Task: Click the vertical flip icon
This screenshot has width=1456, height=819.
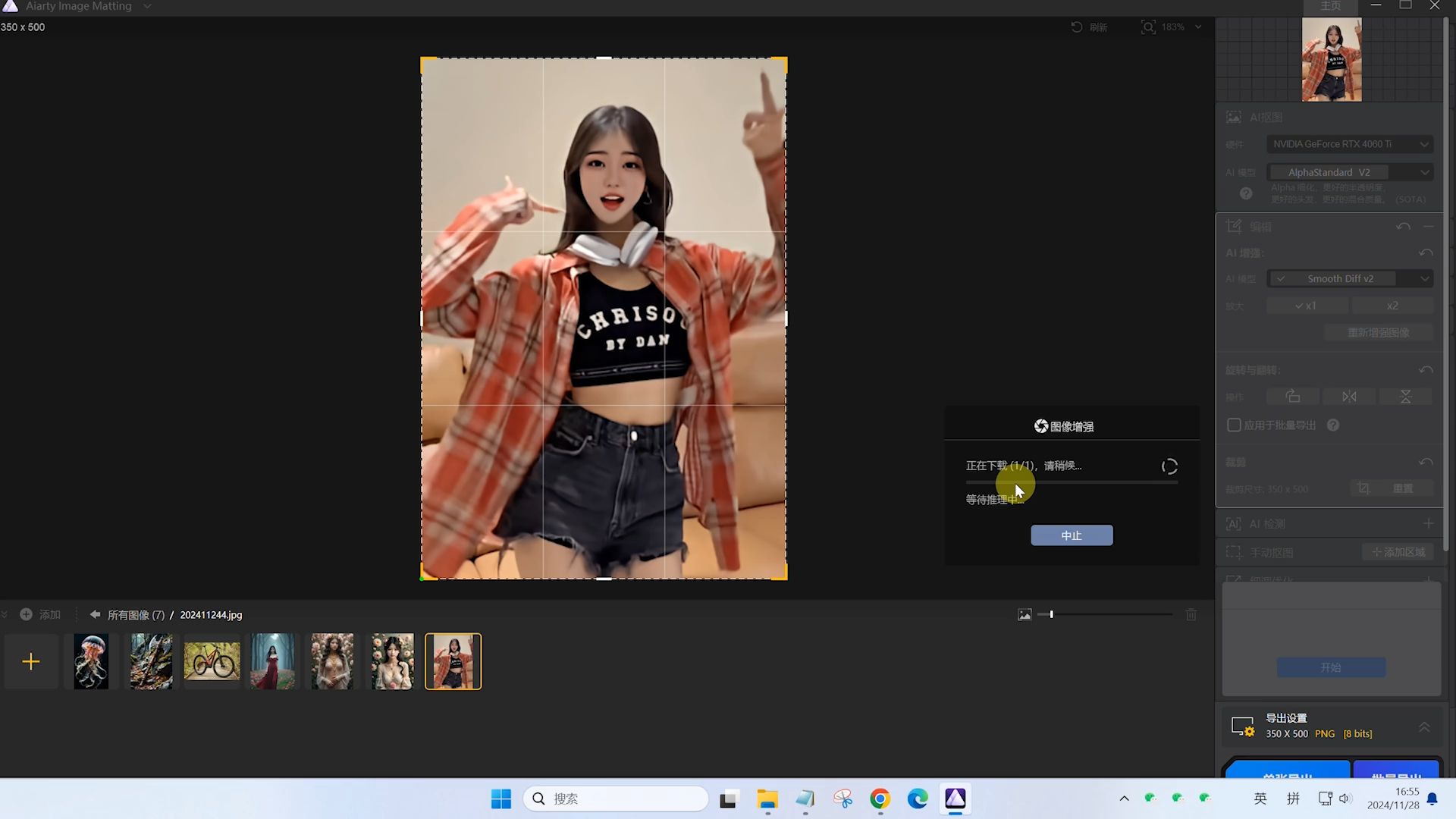Action: (1405, 397)
